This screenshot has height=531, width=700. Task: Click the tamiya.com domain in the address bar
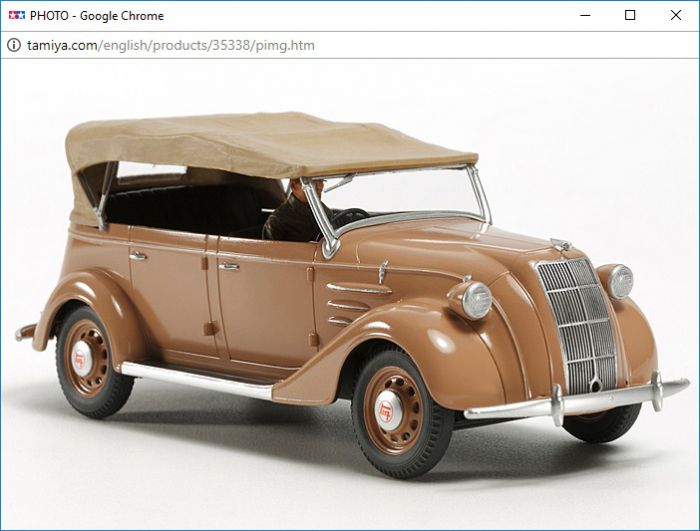pyautogui.click(x=62, y=45)
